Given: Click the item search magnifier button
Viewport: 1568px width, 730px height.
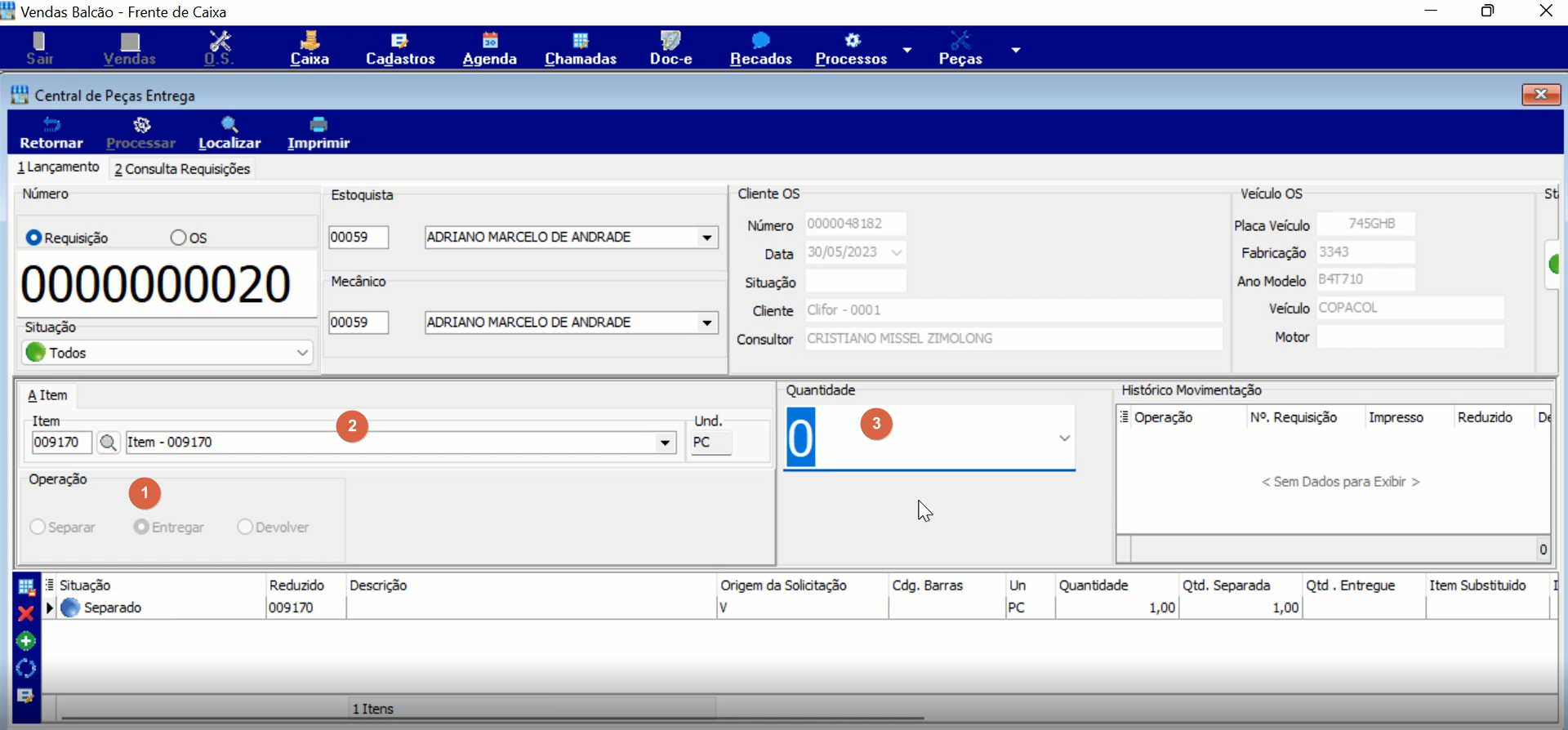Looking at the screenshot, I should (108, 443).
